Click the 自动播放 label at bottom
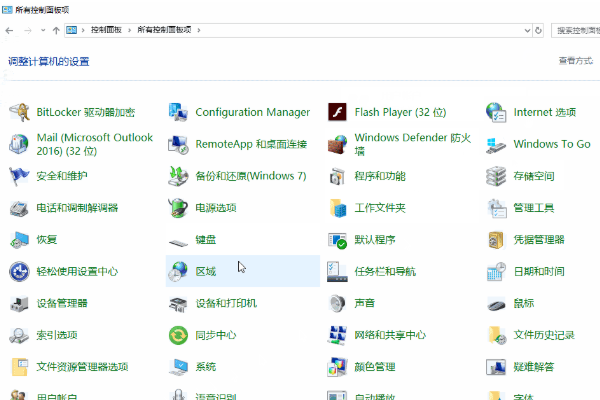The image size is (600, 400). [375, 397]
